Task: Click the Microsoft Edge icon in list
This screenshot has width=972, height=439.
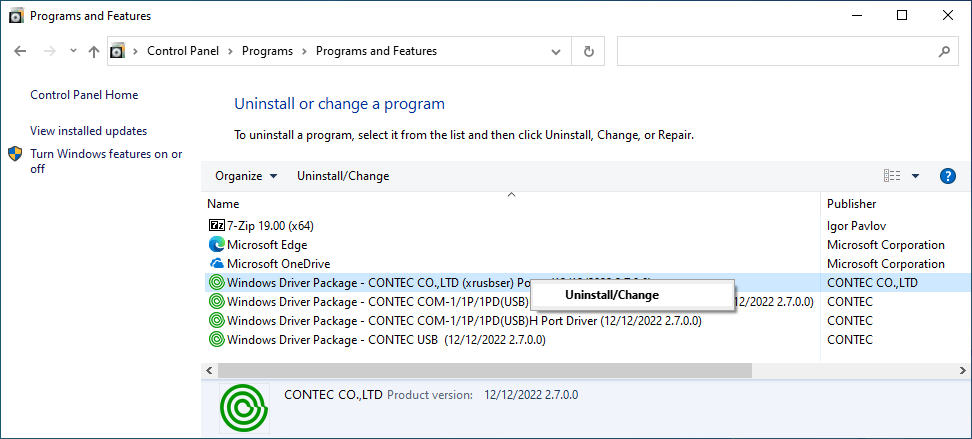Action: coord(216,244)
